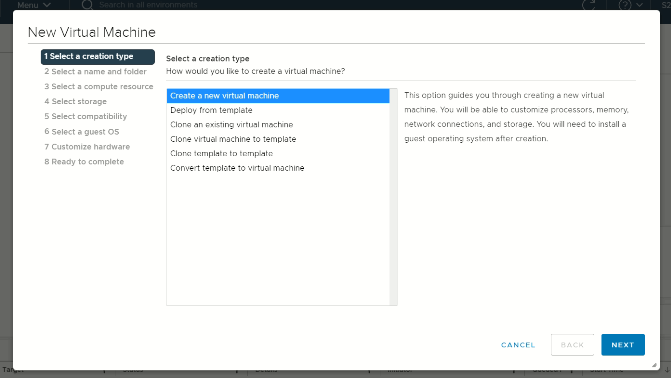Go to step 8 Ready to complete
The width and height of the screenshot is (671, 378).
coord(84,162)
